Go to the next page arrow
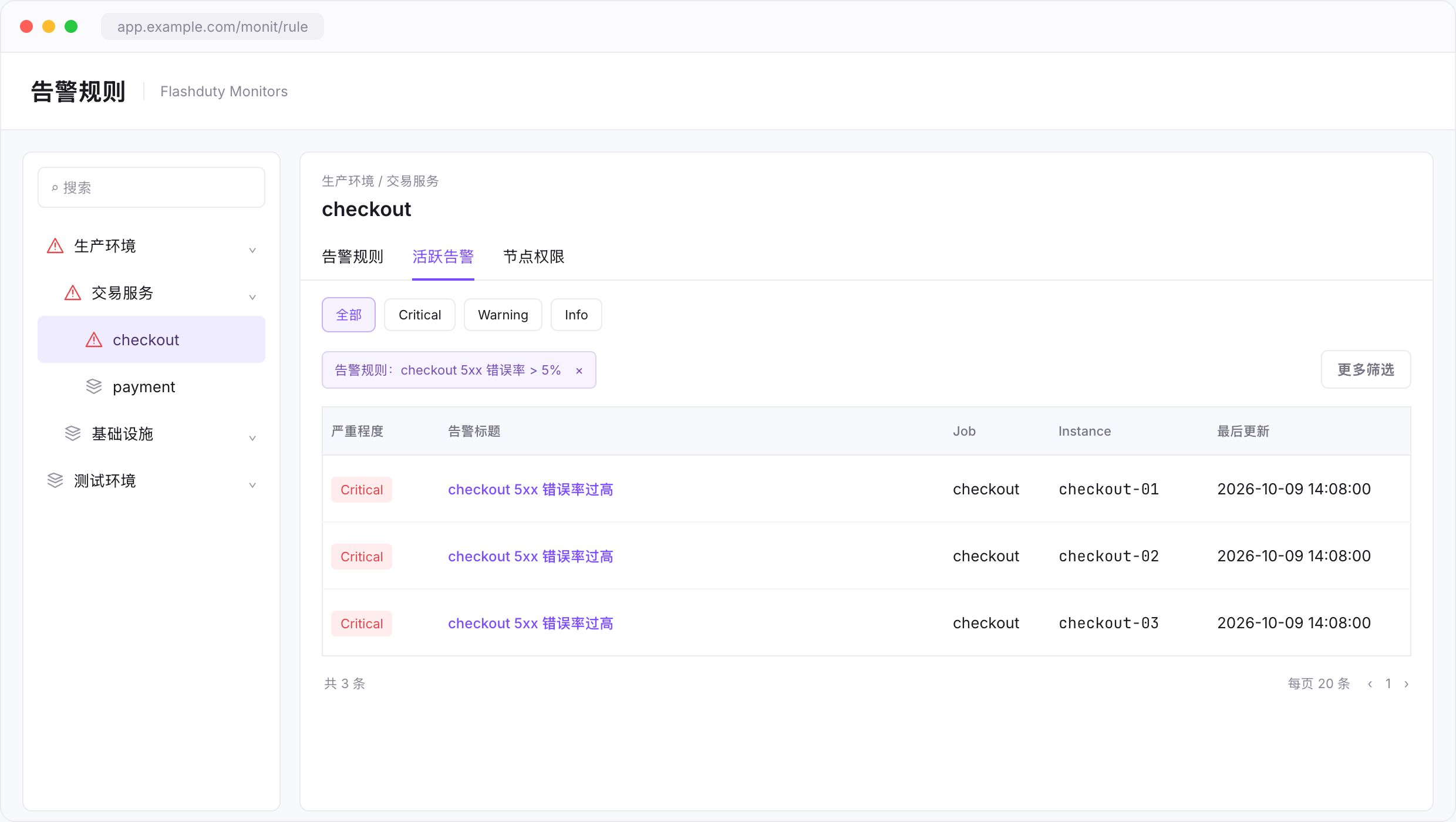1456x822 pixels. pos(1406,683)
